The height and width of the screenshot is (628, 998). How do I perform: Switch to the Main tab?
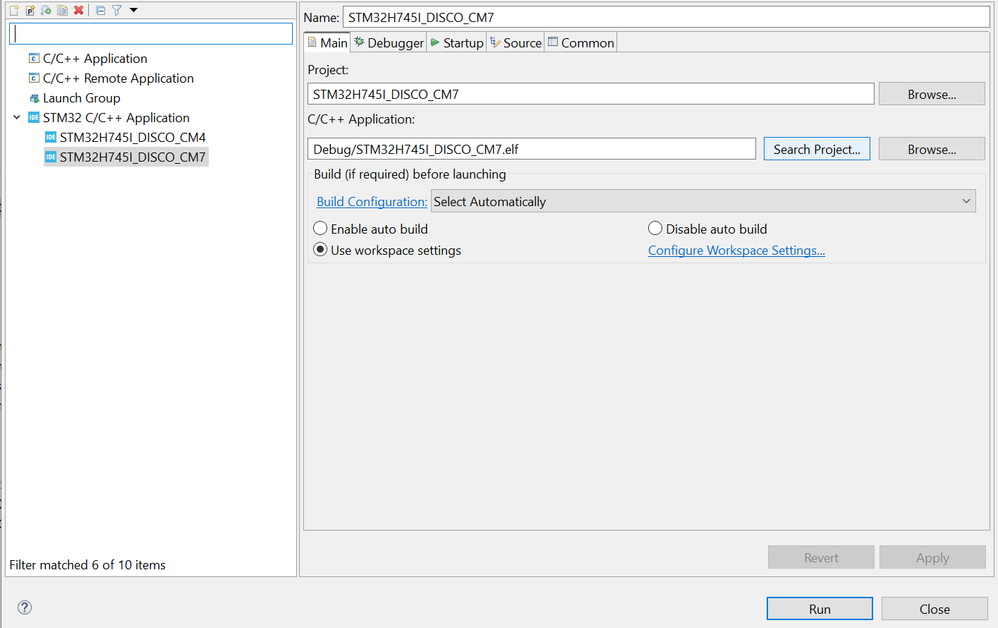pyautogui.click(x=327, y=43)
